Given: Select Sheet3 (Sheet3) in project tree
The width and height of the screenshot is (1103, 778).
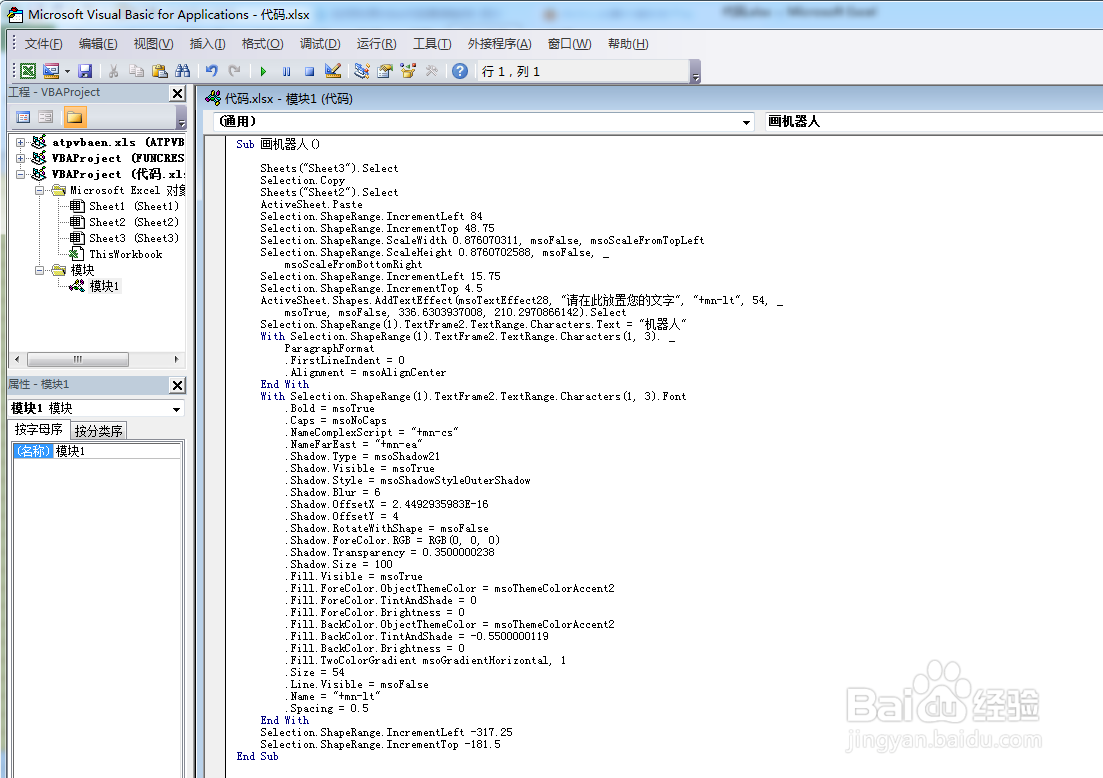Looking at the screenshot, I should [134, 238].
